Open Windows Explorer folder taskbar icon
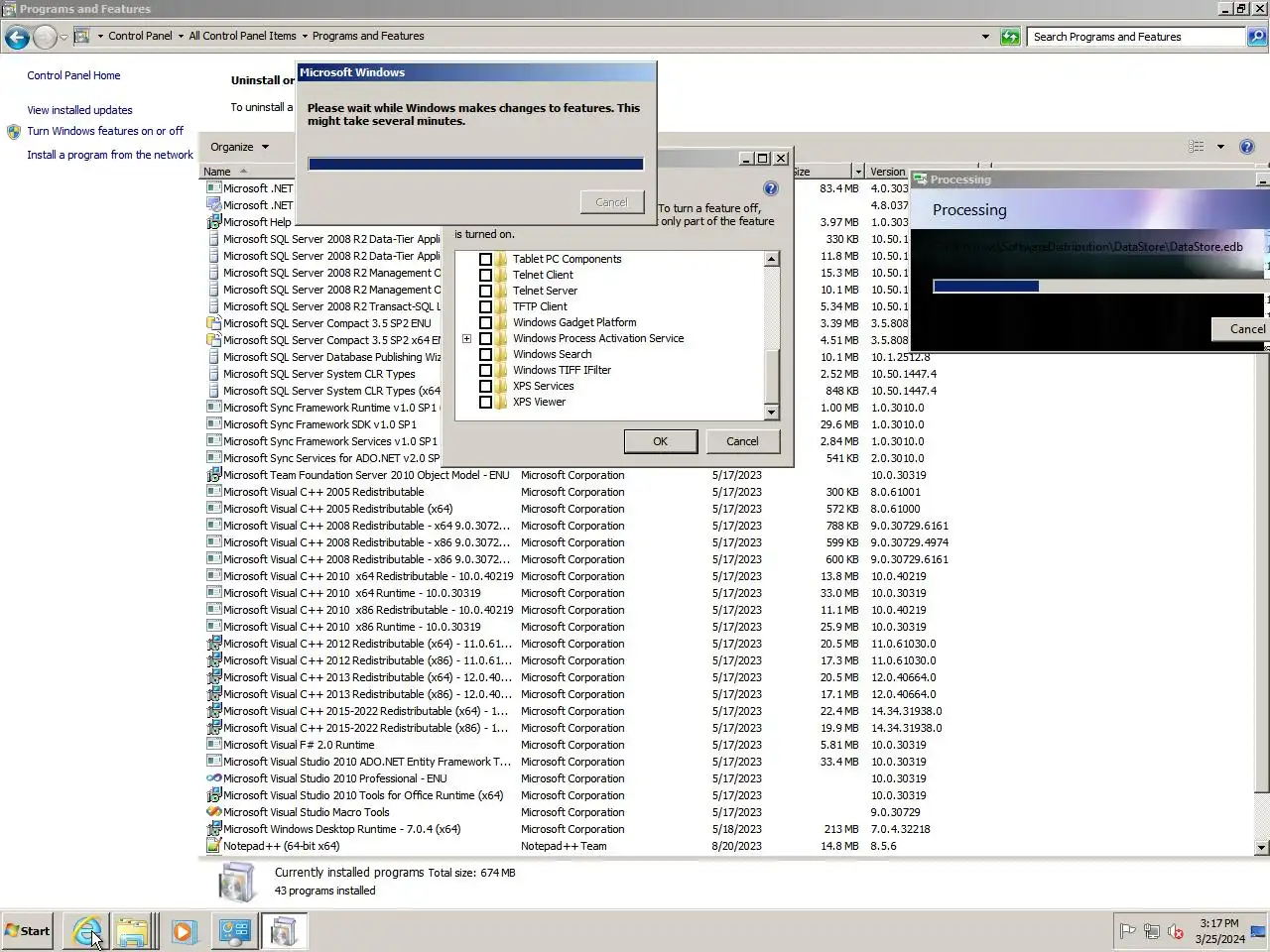Image resolution: width=1270 pixels, height=952 pixels. click(x=133, y=931)
